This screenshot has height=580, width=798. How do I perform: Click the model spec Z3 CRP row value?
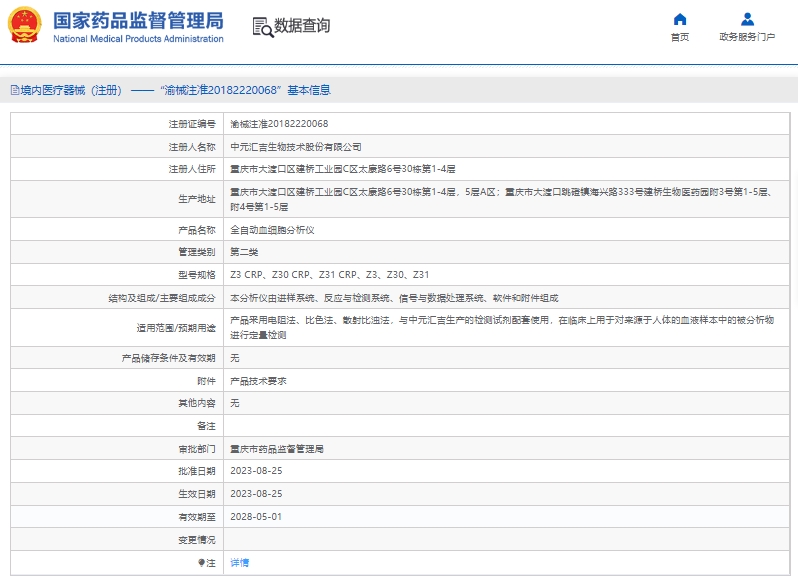(329, 274)
